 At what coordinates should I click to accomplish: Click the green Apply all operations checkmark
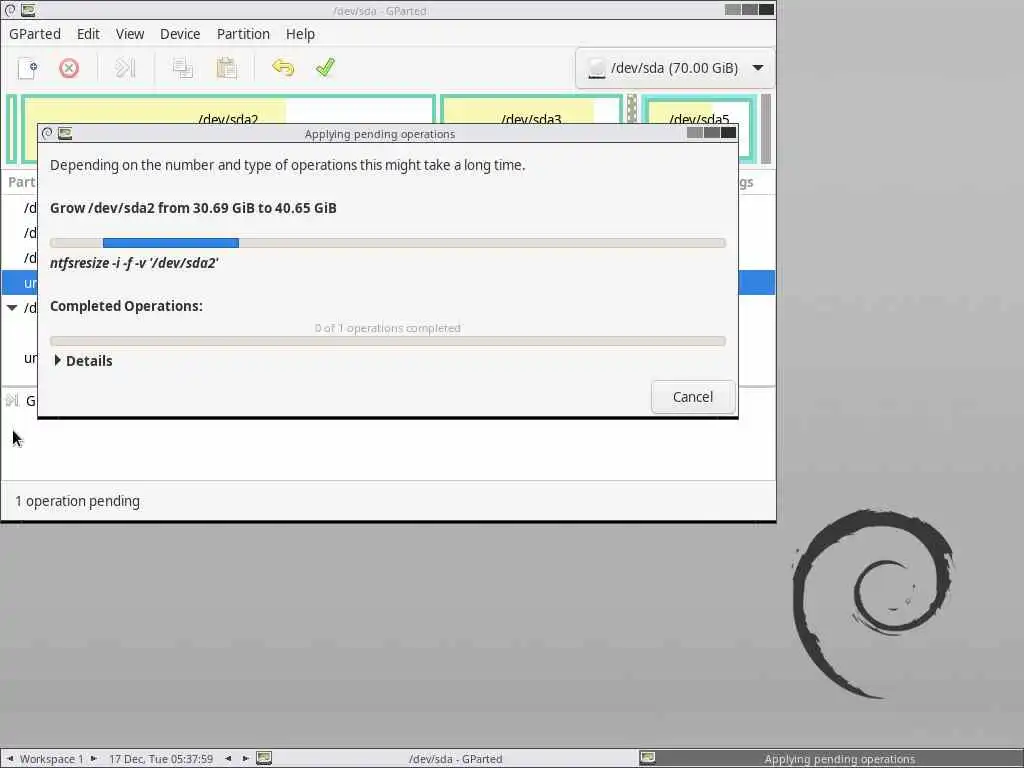pyautogui.click(x=325, y=68)
